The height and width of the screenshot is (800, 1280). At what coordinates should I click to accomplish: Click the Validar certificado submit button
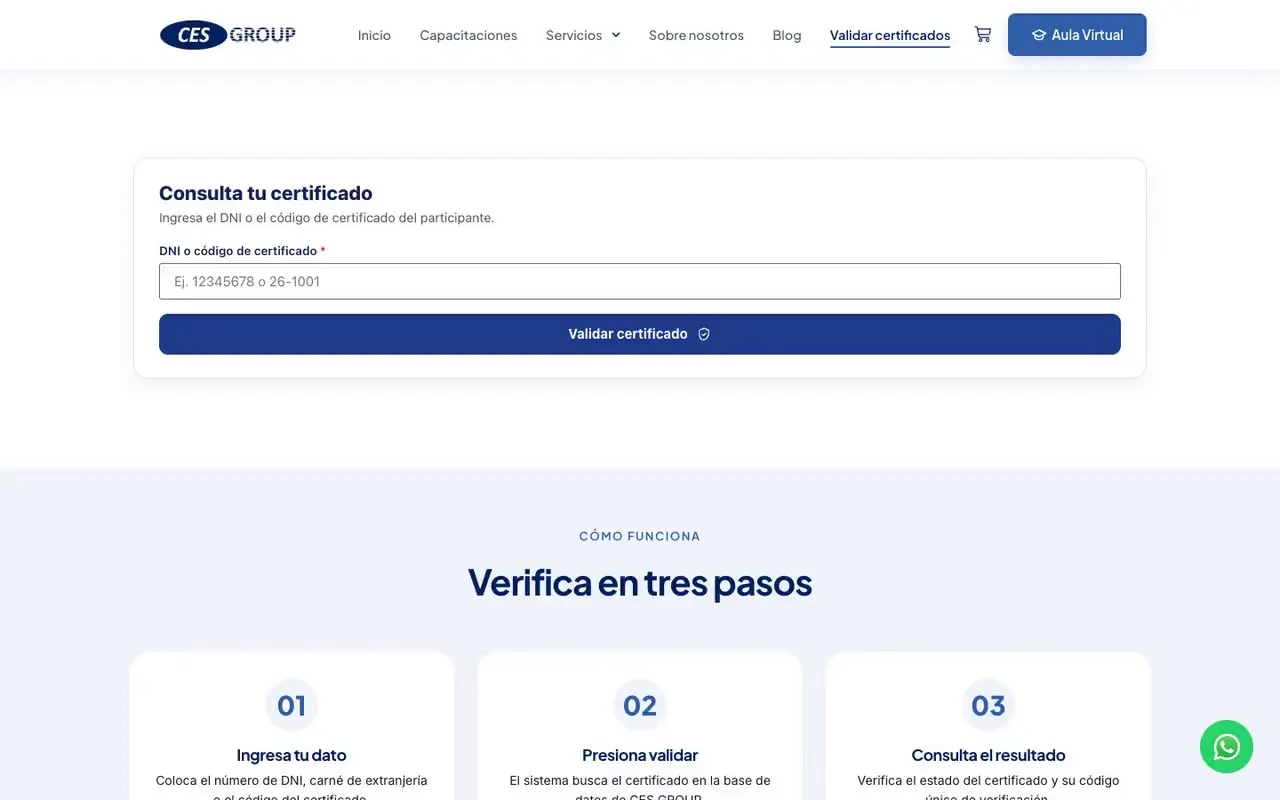coord(640,334)
